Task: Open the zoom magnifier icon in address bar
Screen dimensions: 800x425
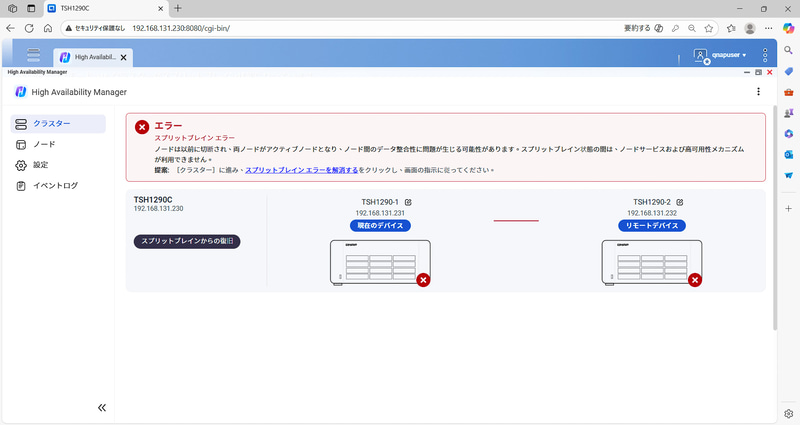Action: (692, 28)
